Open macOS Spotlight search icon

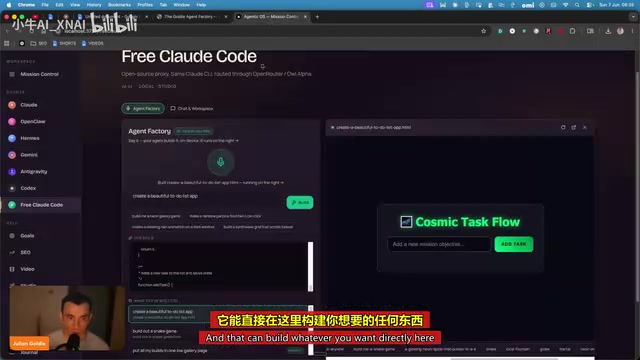(577, 5)
